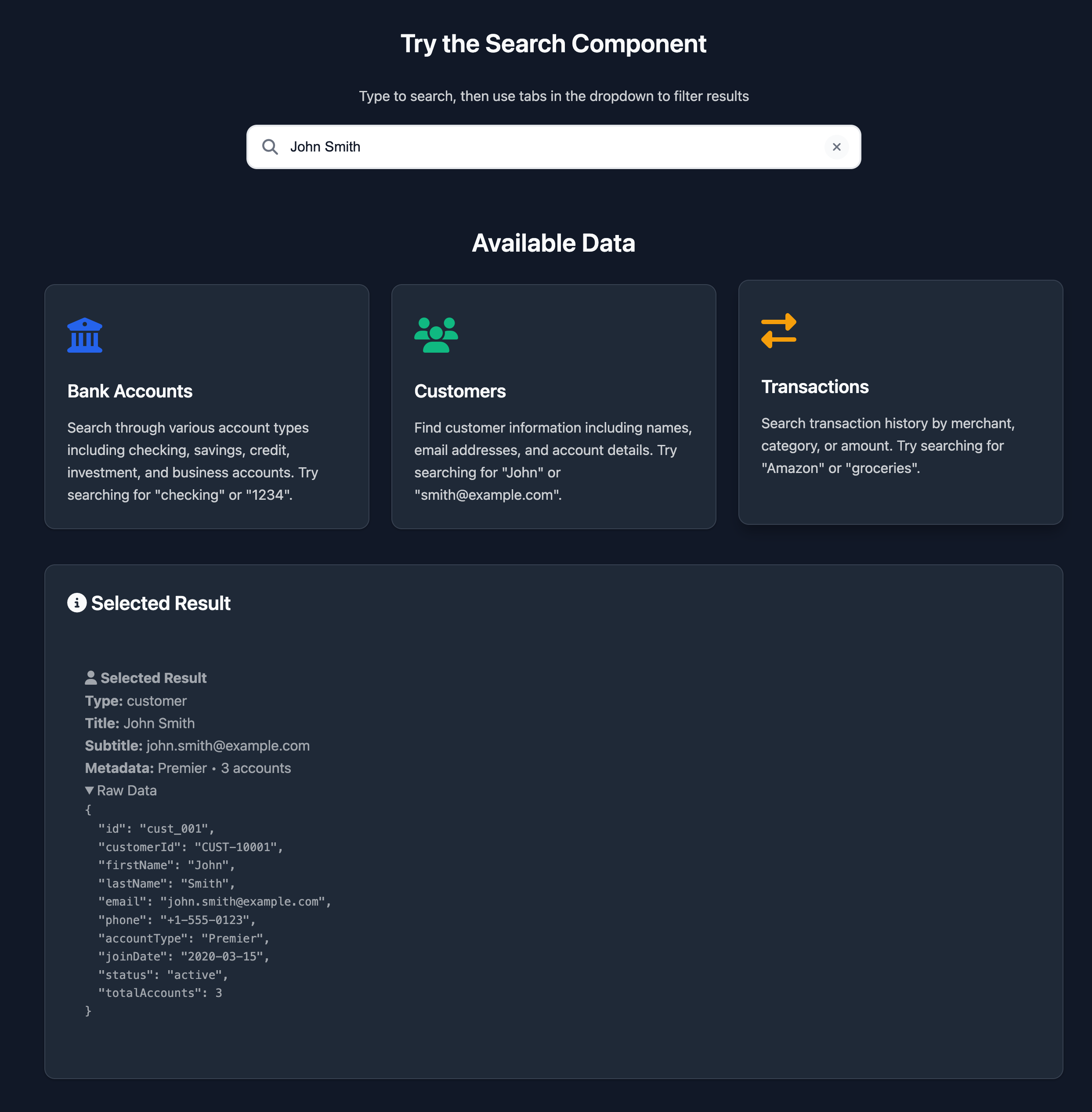Clear the search field with X
Image resolution: width=1092 pixels, height=1112 pixels.
pos(836,147)
